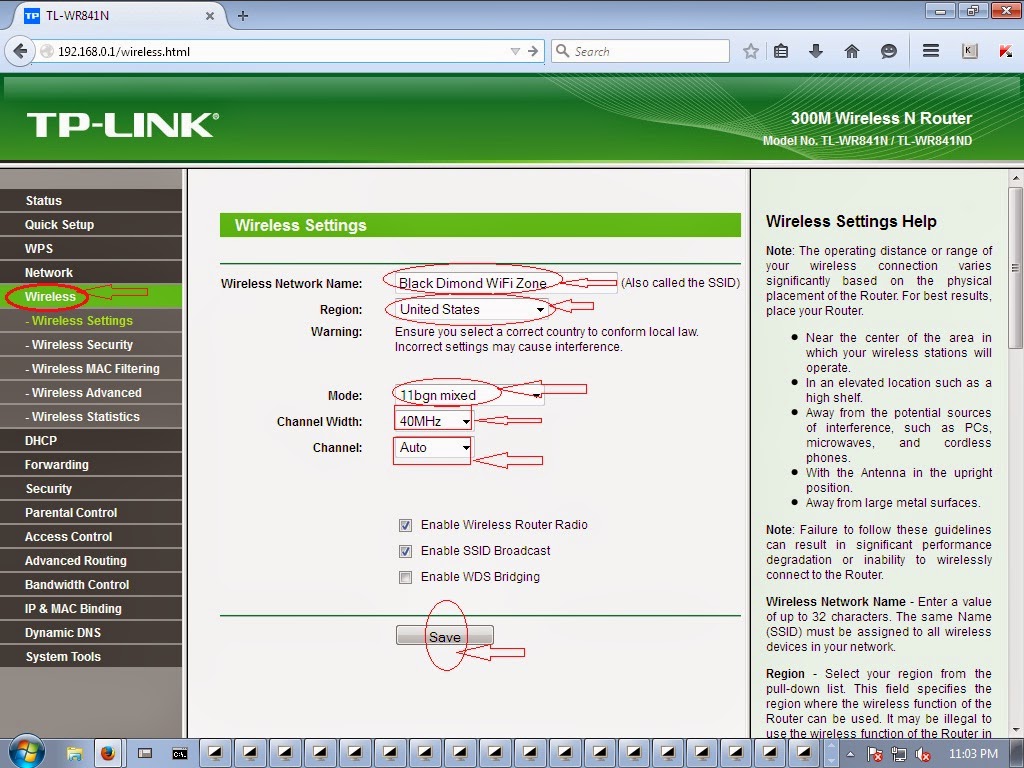Viewport: 1024px width, 768px height.
Task: Open Wireless MAC Filtering submenu item
Action: pyautogui.click(x=91, y=369)
